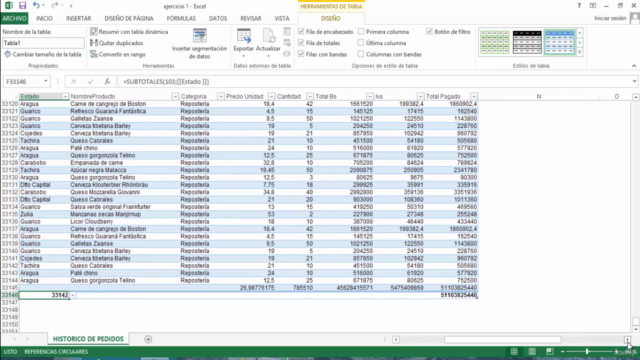640x360 pixels.
Task: Open the Precio Unidad filter dropdown
Action: (x=271, y=97)
